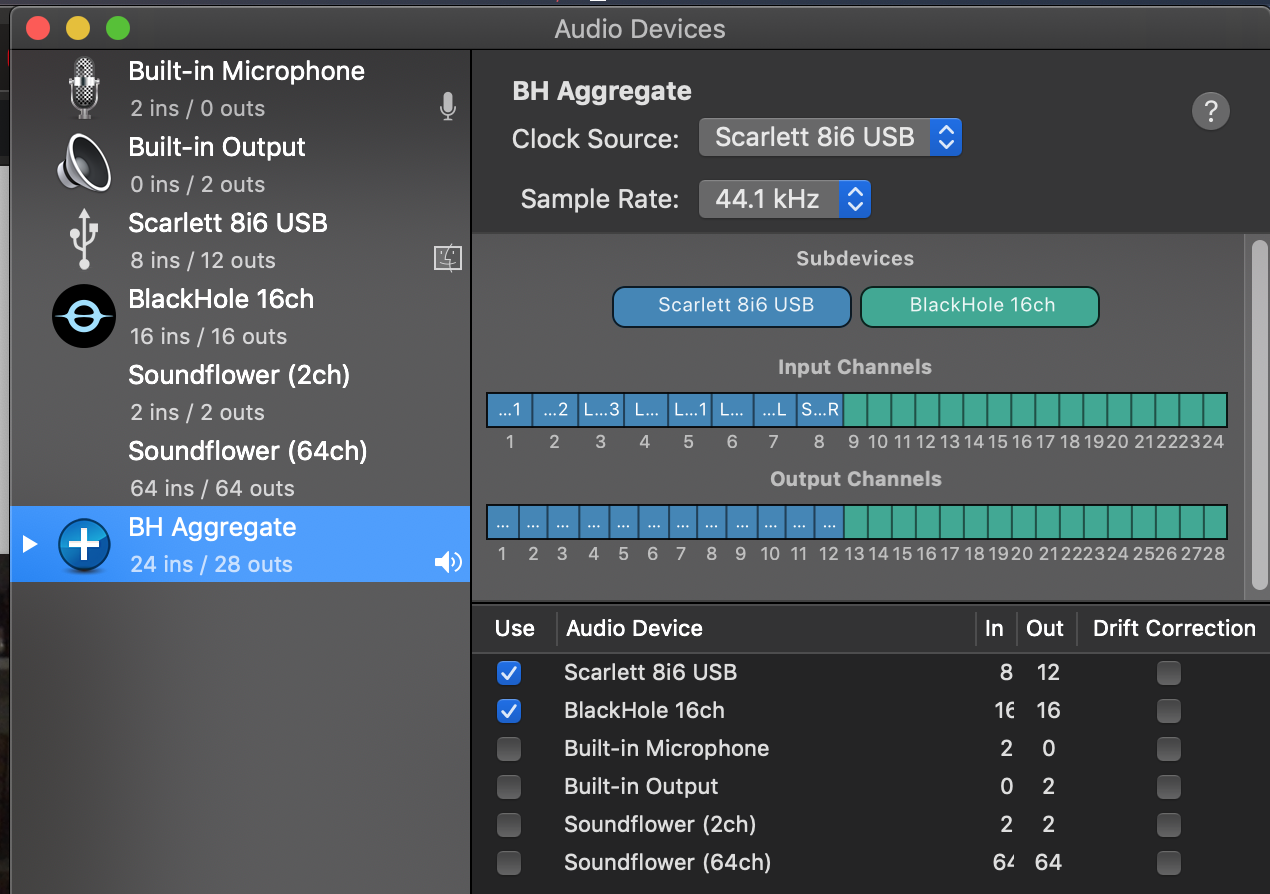The height and width of the screenshot is (894, 1270).
Task: Select the Built-in Output speaker icon
Action: [x=84, y=164]
